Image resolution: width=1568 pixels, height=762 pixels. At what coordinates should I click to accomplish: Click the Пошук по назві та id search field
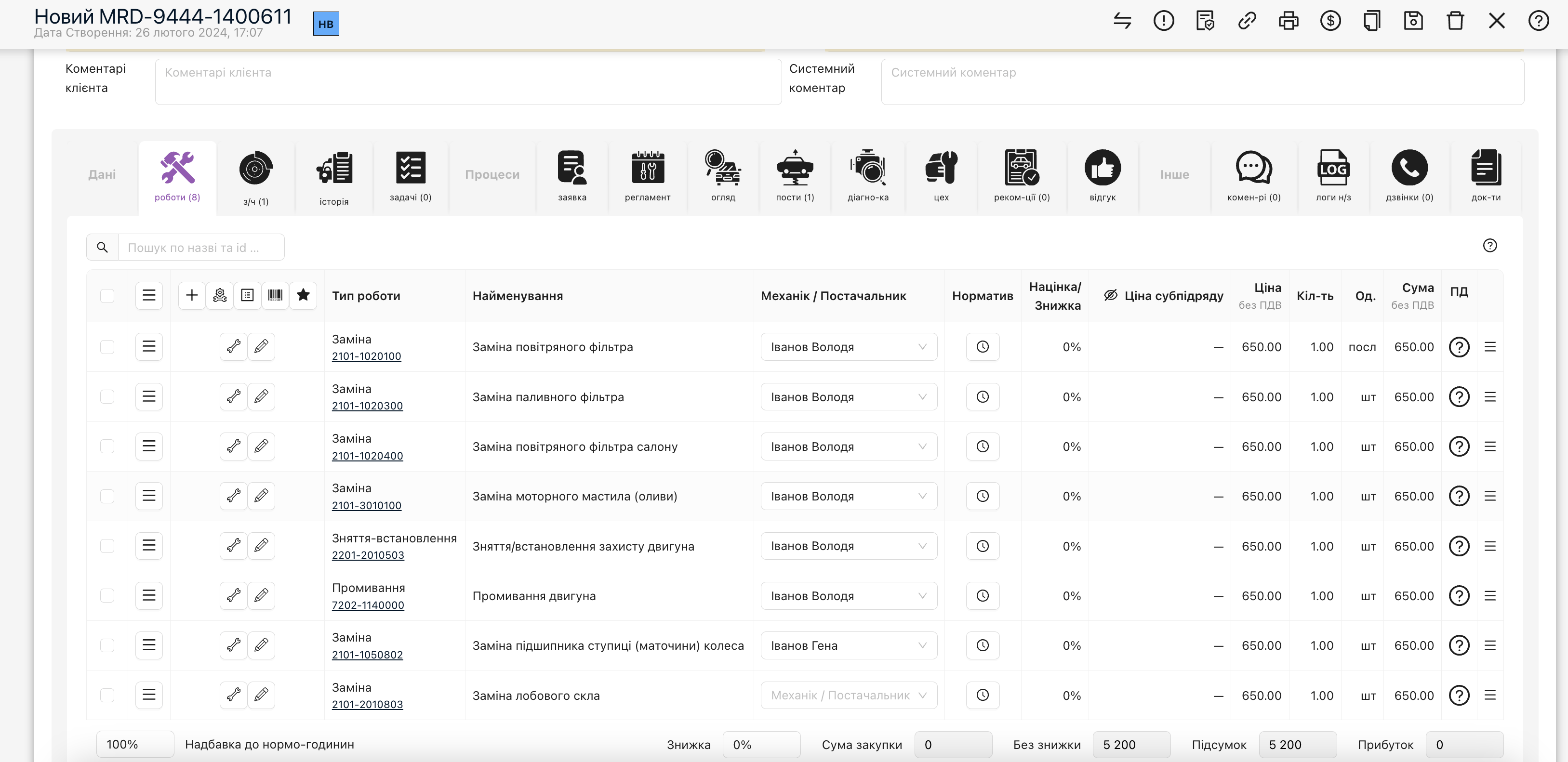click(201, 248)
